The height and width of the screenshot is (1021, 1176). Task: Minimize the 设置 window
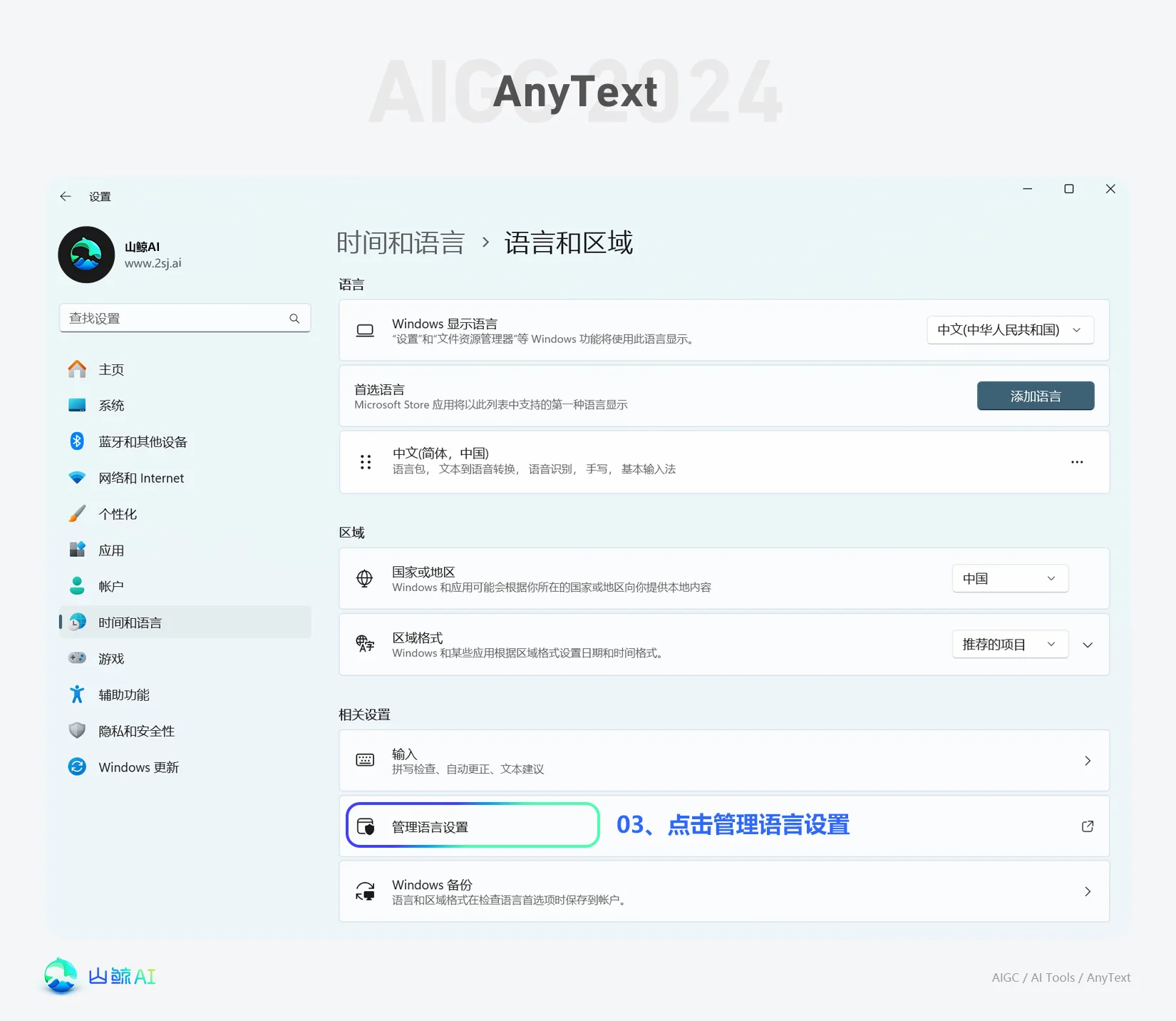(1028, 189)
